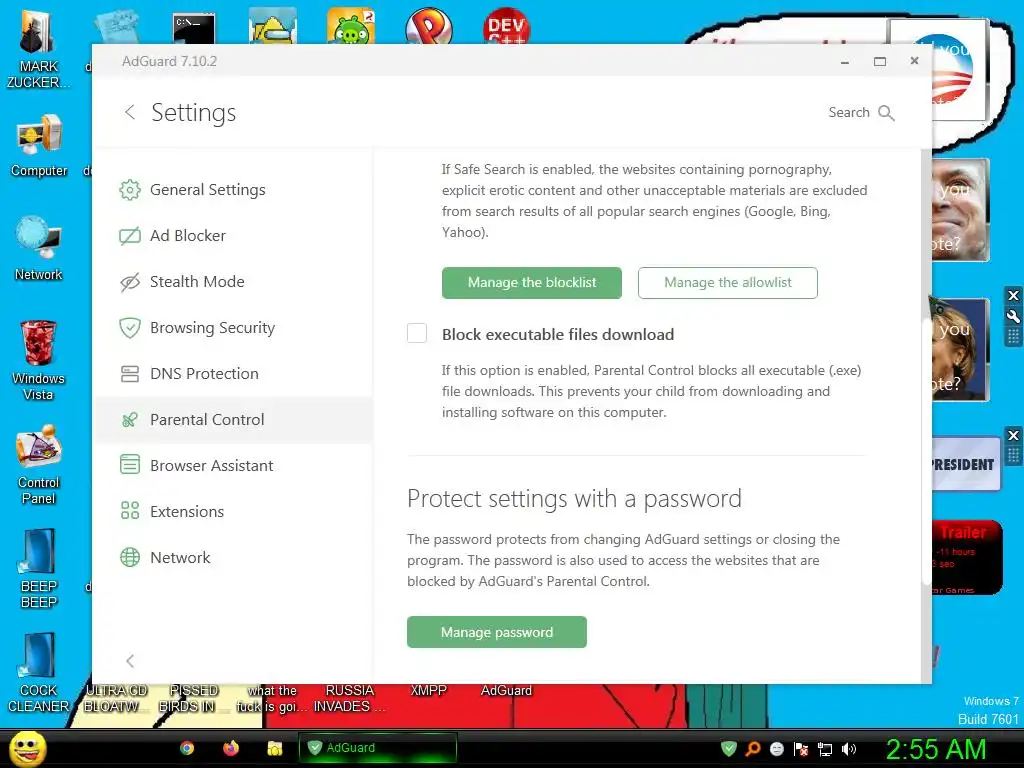Viewport: 1024px width, 768px height.
Task: Select the COCK CLEANER desktop icon
Action: pos(39,673)
